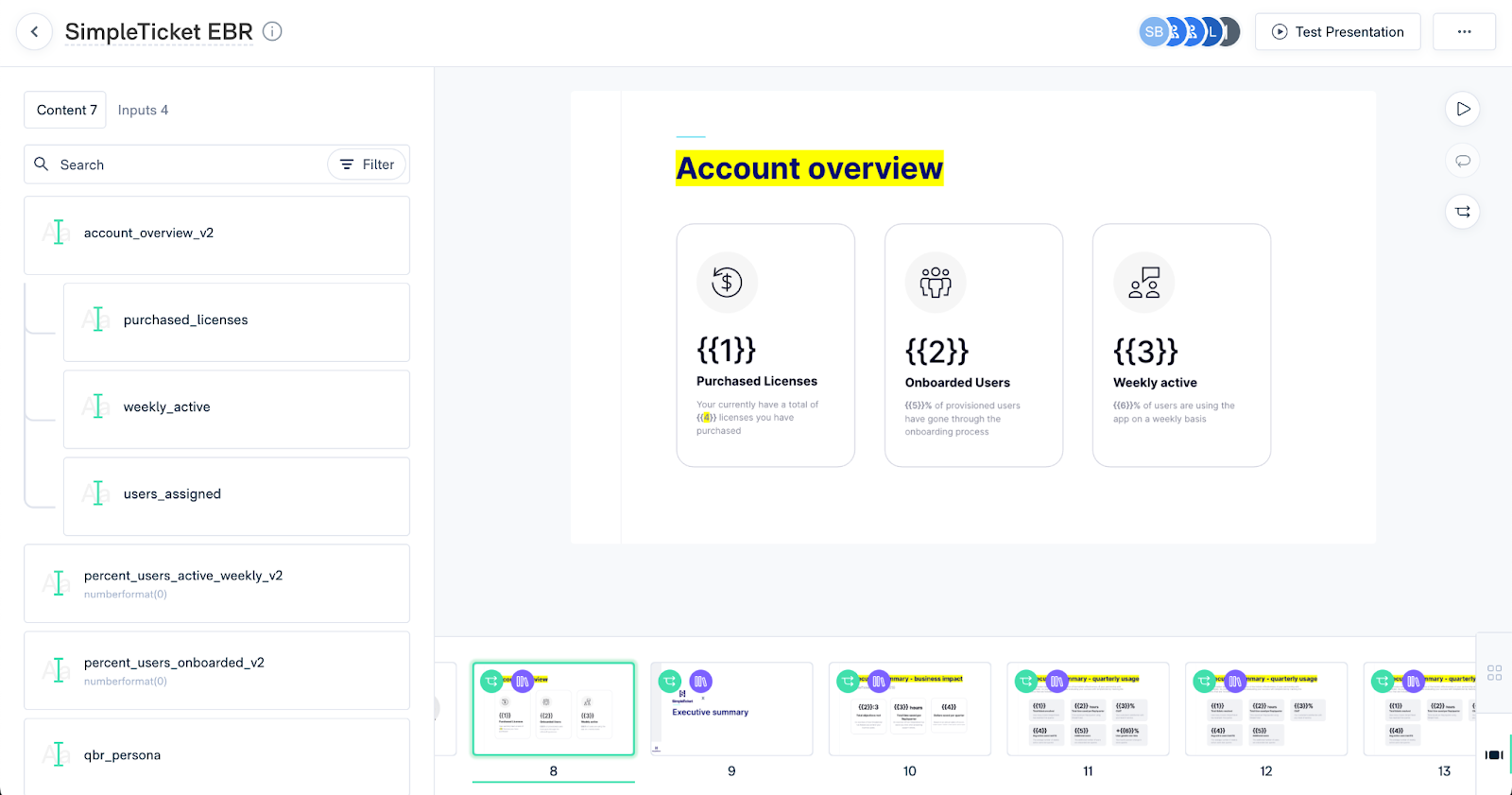Open the info icon beside the title
The height and width of the screenshot is (795, 1512).
point(272,31)
